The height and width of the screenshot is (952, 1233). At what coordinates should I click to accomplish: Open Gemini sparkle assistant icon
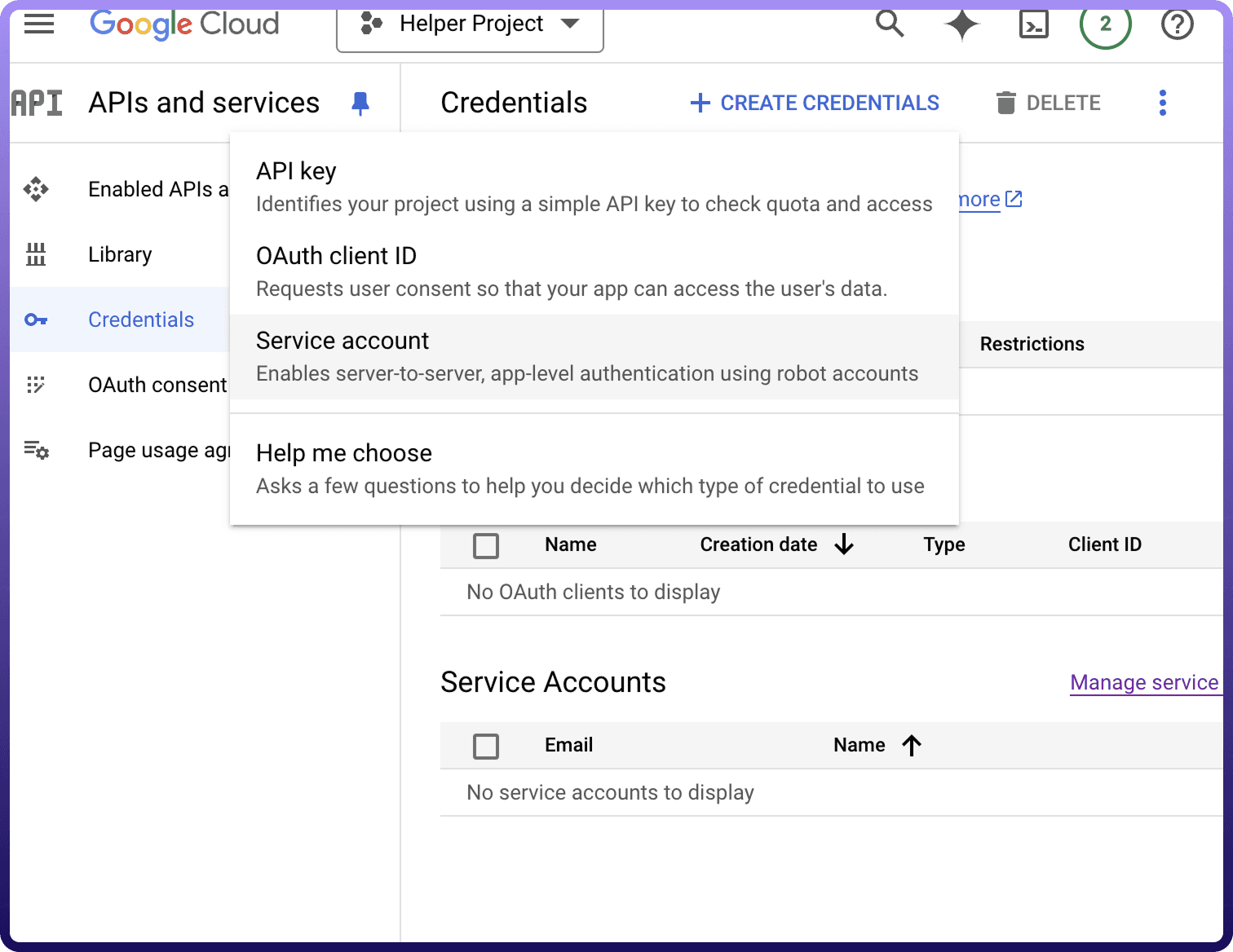tap(961, 24)
